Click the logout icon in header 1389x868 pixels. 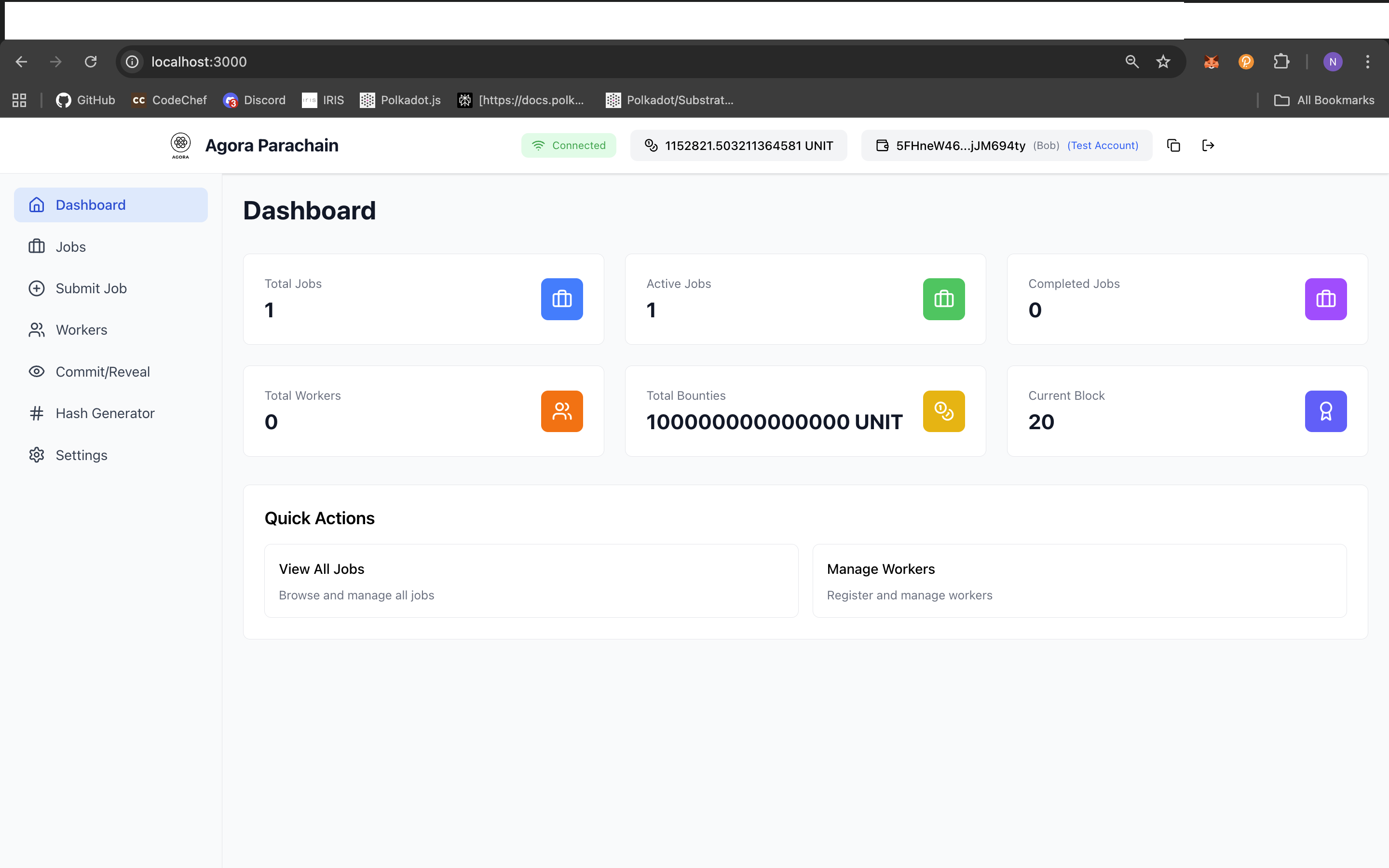pyautogui.click(x=1208, y=145)
